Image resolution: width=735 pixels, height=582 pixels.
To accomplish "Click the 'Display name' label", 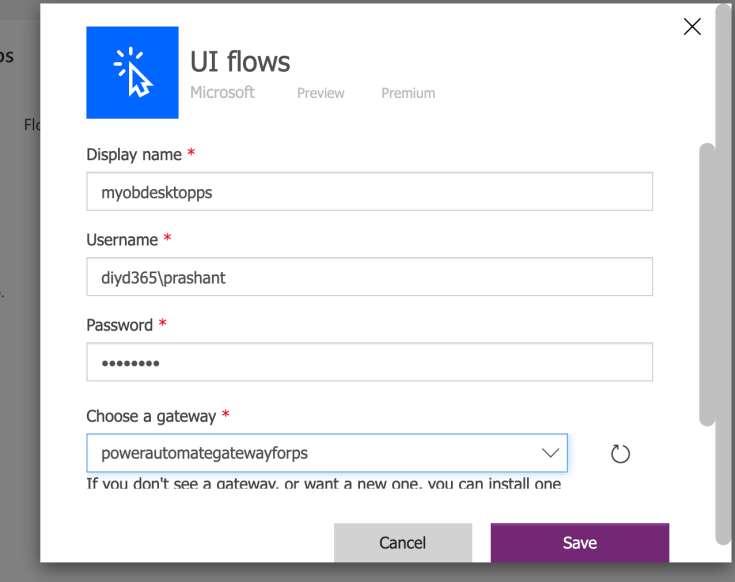I will [134, 155].
